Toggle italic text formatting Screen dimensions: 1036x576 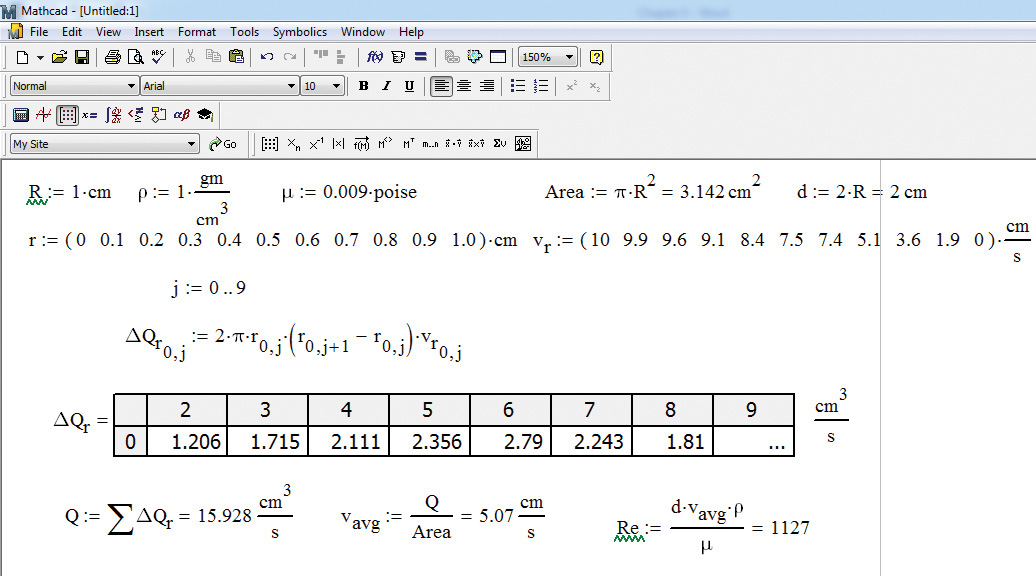[386, 86]
